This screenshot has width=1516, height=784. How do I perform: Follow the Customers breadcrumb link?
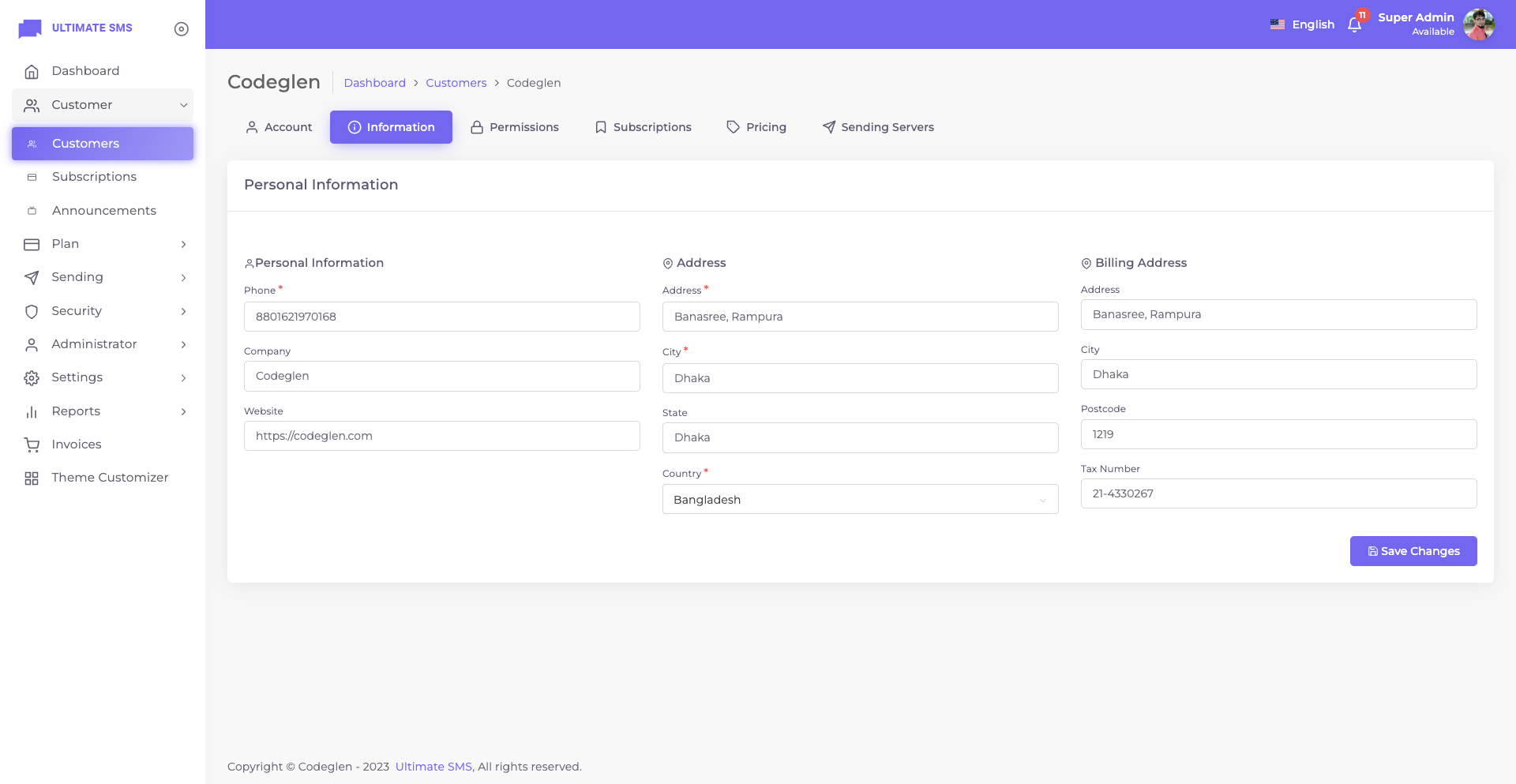(x=456, y=83)
